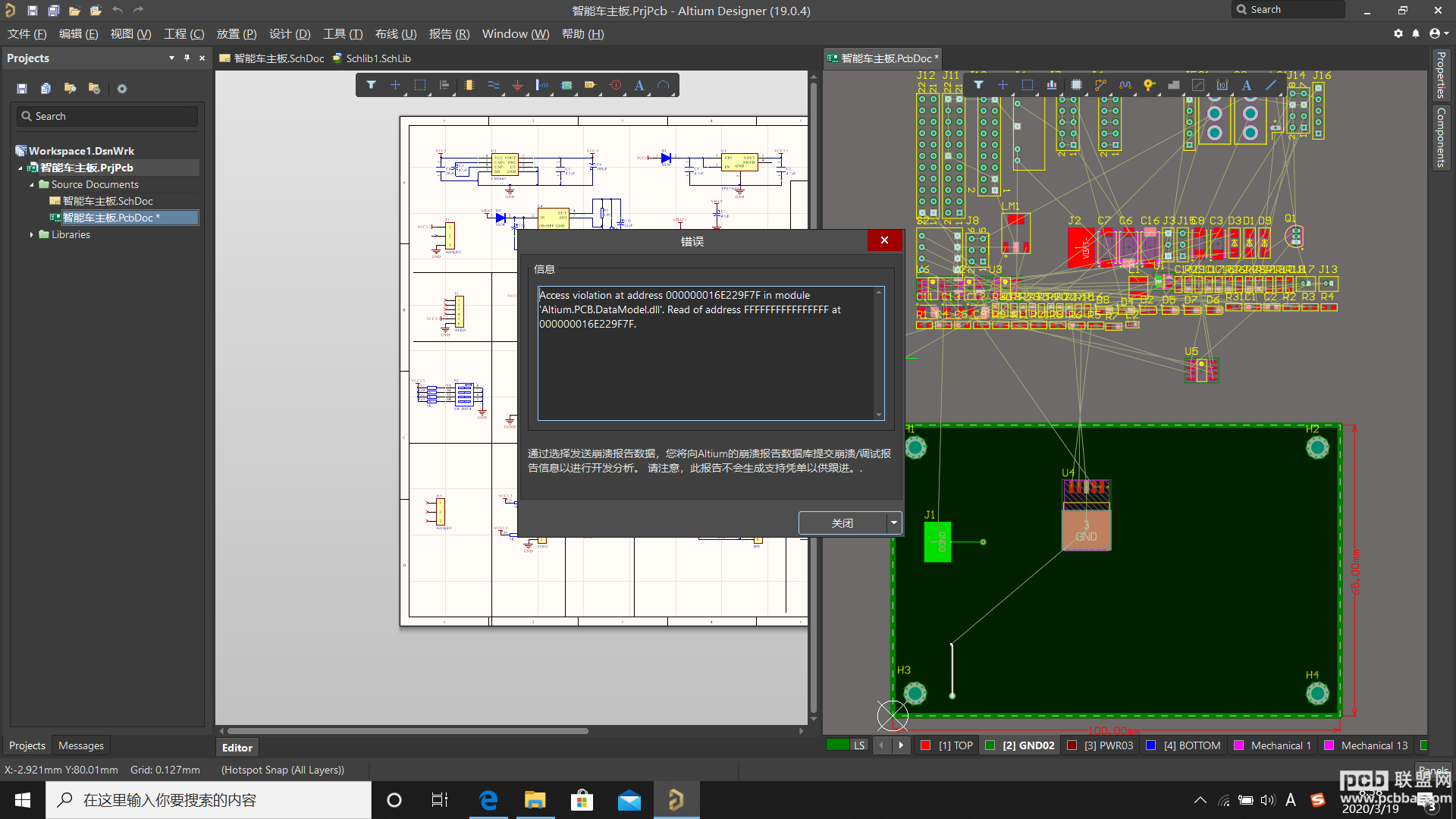Select the Mechanical 1 layer tab
This screenshot has width=1456, height=819.
pos(1272,745)
